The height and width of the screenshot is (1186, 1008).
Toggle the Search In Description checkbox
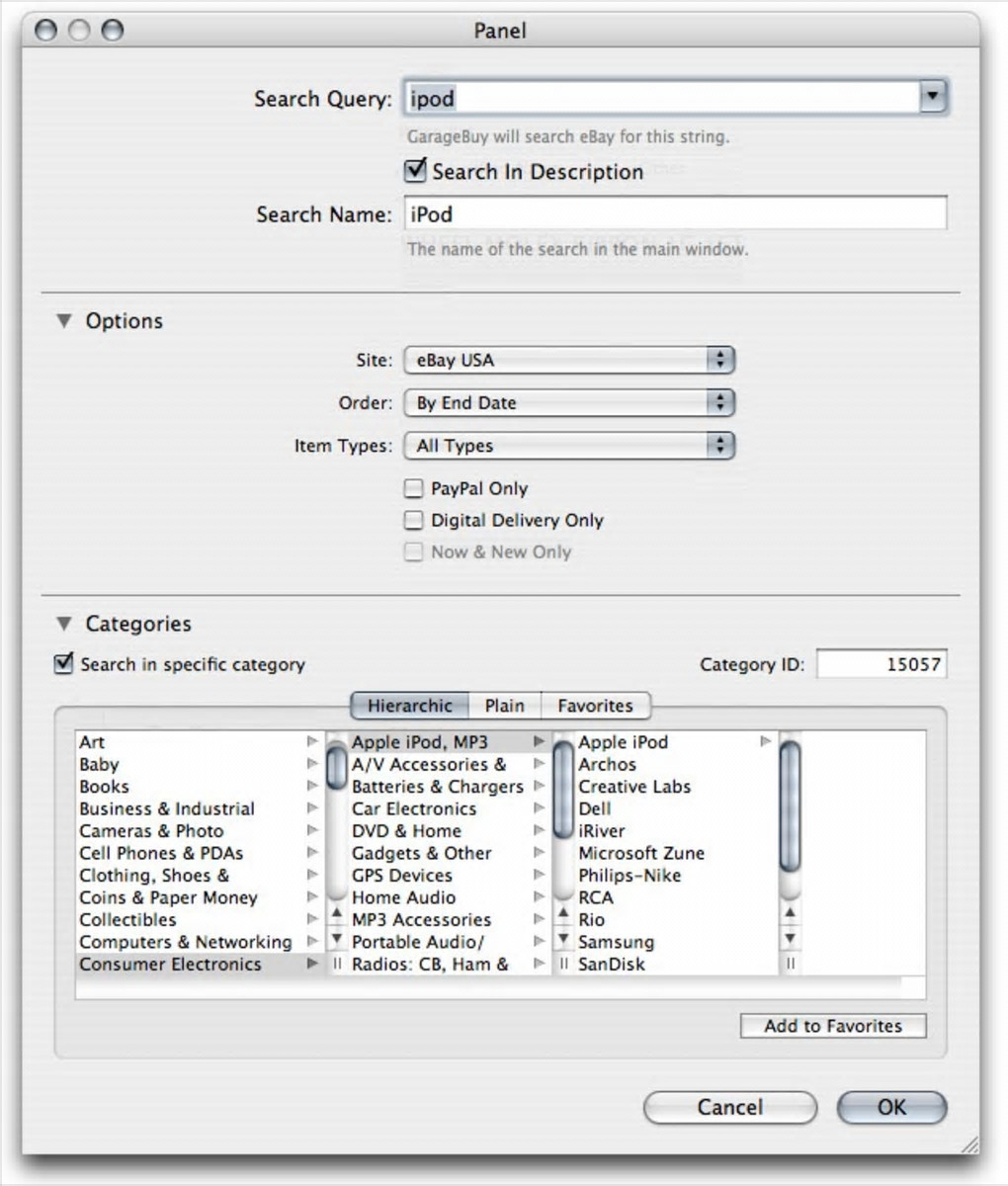click(x=416, y=170)
